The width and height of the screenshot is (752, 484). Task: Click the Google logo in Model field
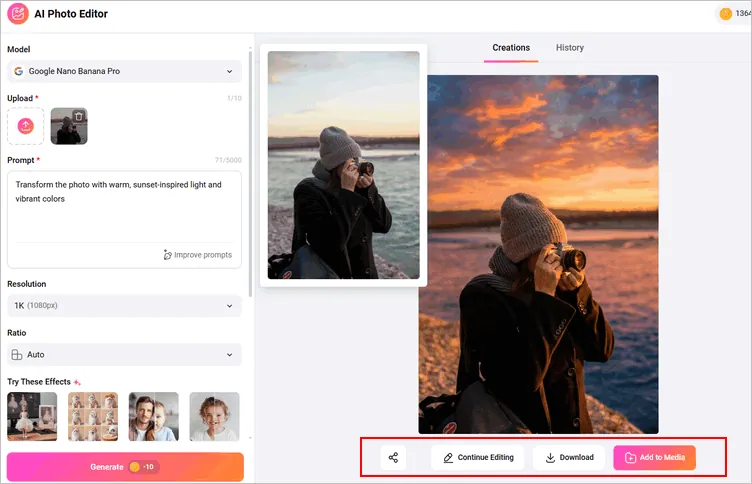pos(19,71)
